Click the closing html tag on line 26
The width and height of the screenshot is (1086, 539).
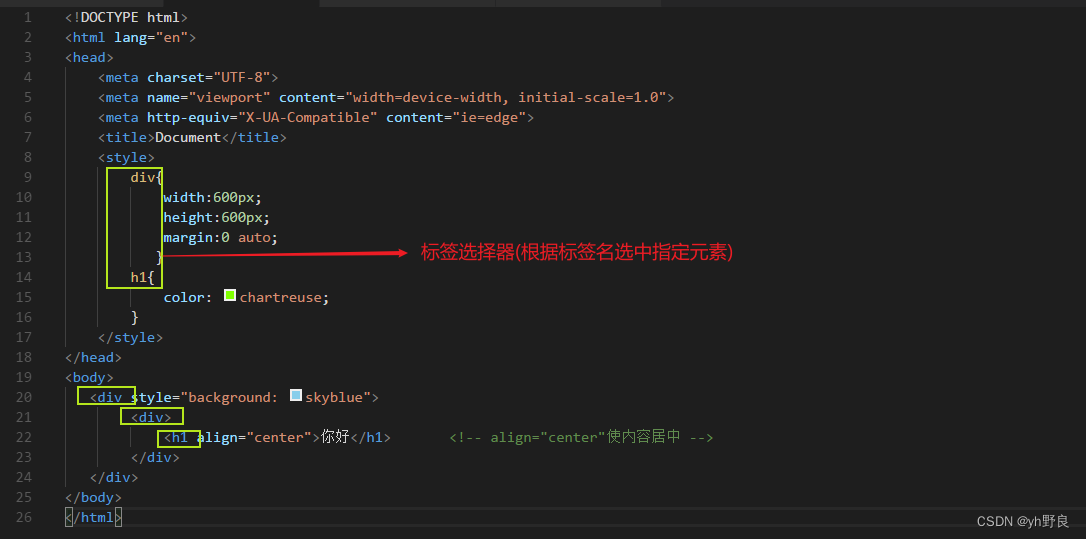click(94, 518)
